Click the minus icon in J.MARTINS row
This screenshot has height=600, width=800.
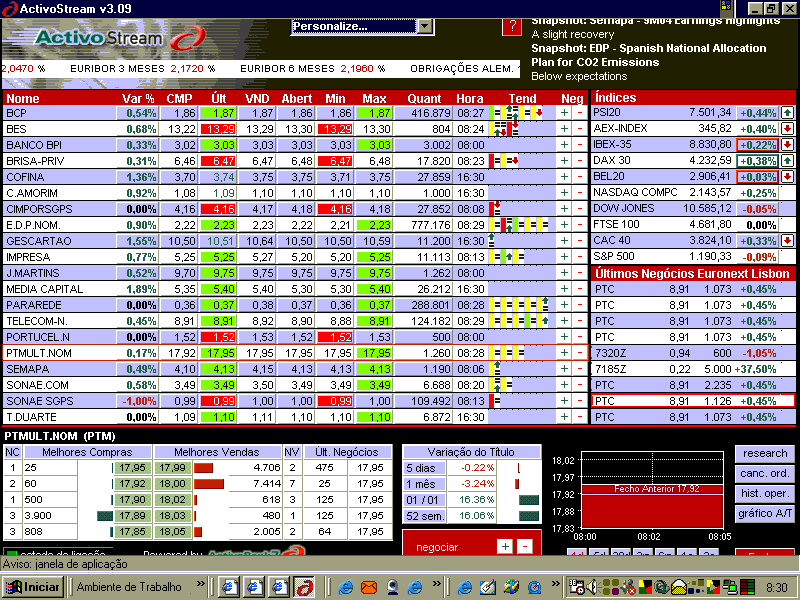(580, 272)
